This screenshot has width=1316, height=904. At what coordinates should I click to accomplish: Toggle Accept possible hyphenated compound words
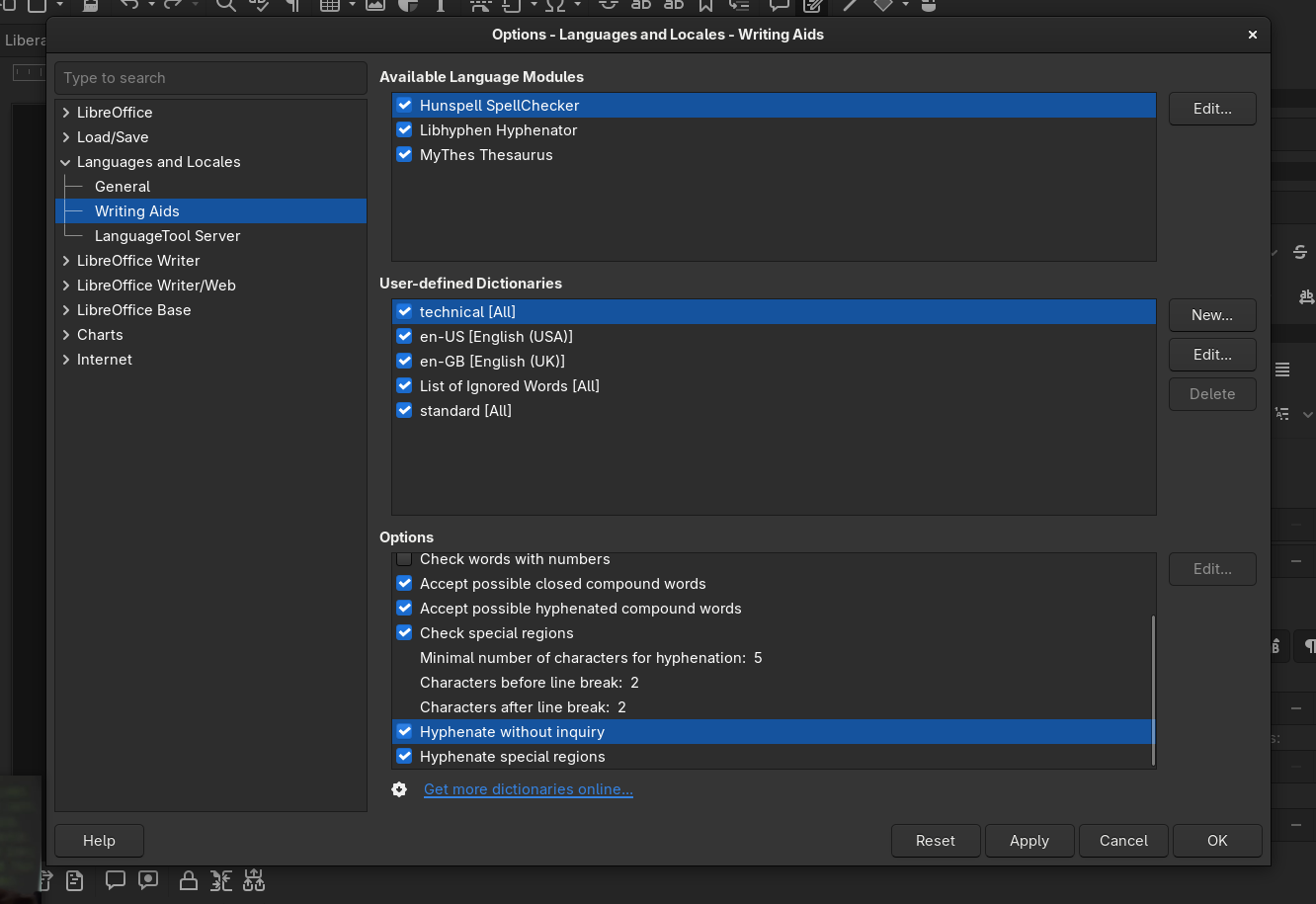coord(404,608)
